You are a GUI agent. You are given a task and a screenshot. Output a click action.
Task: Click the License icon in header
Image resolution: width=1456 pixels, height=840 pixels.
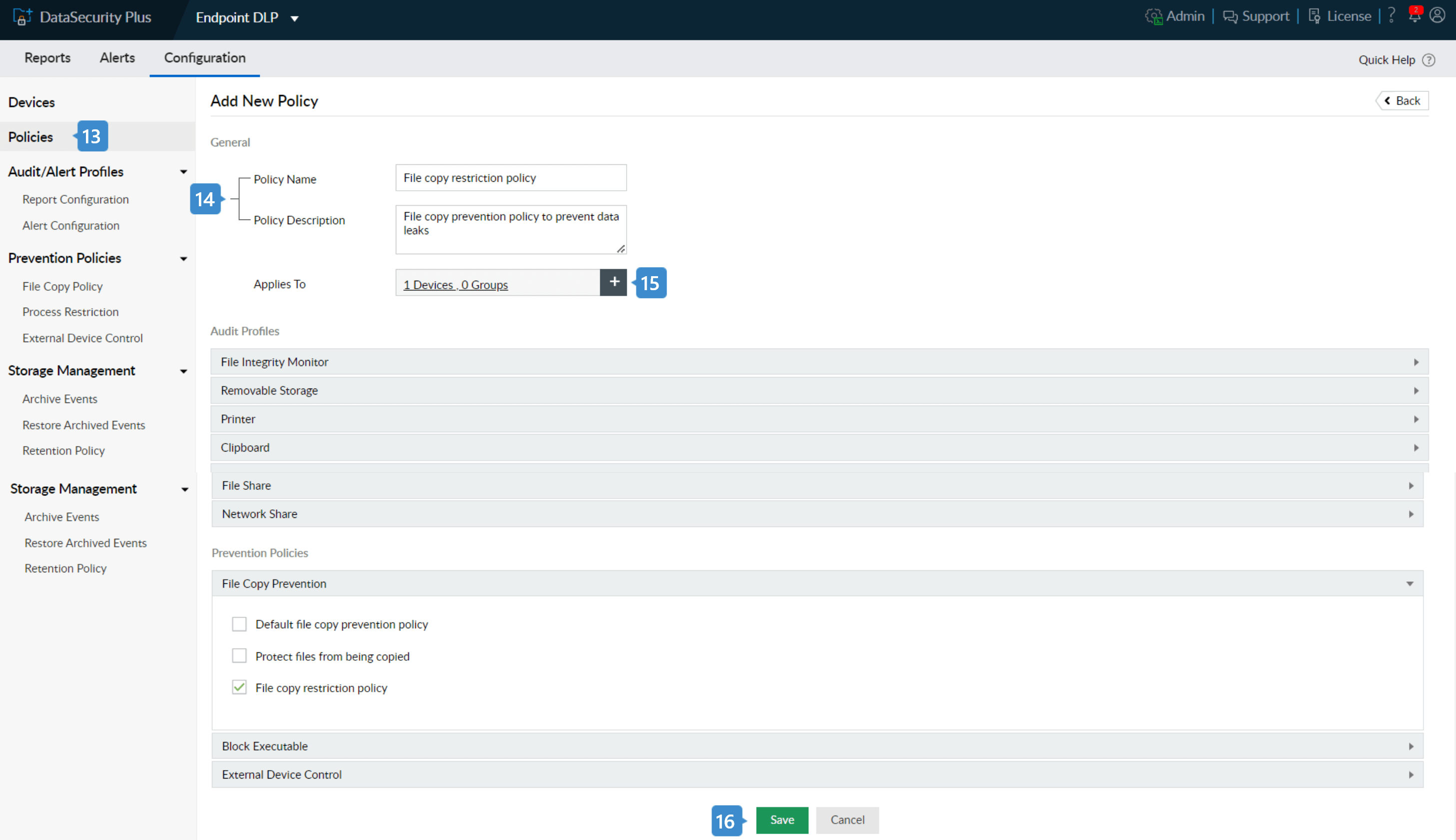click(x=1314, y=17)
